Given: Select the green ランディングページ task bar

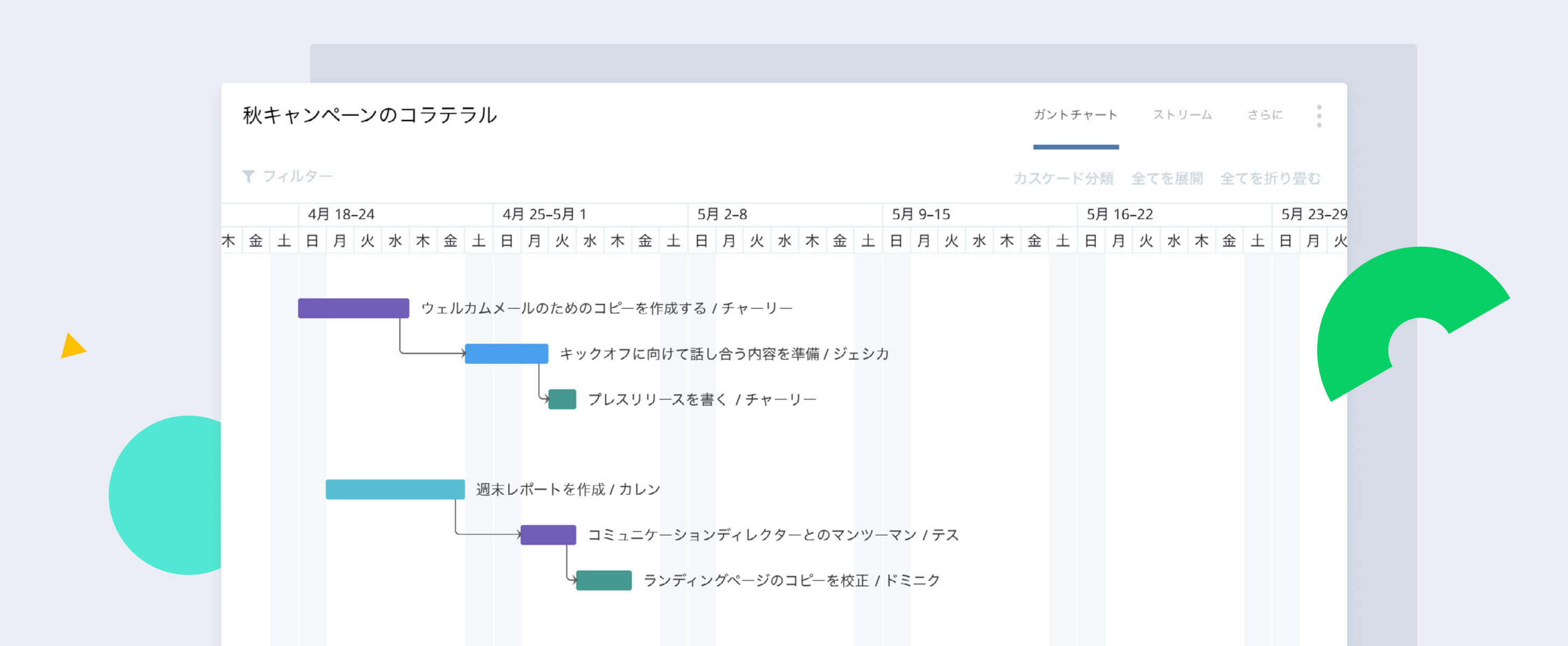Looking at the screenshot, I should [604, 580].
